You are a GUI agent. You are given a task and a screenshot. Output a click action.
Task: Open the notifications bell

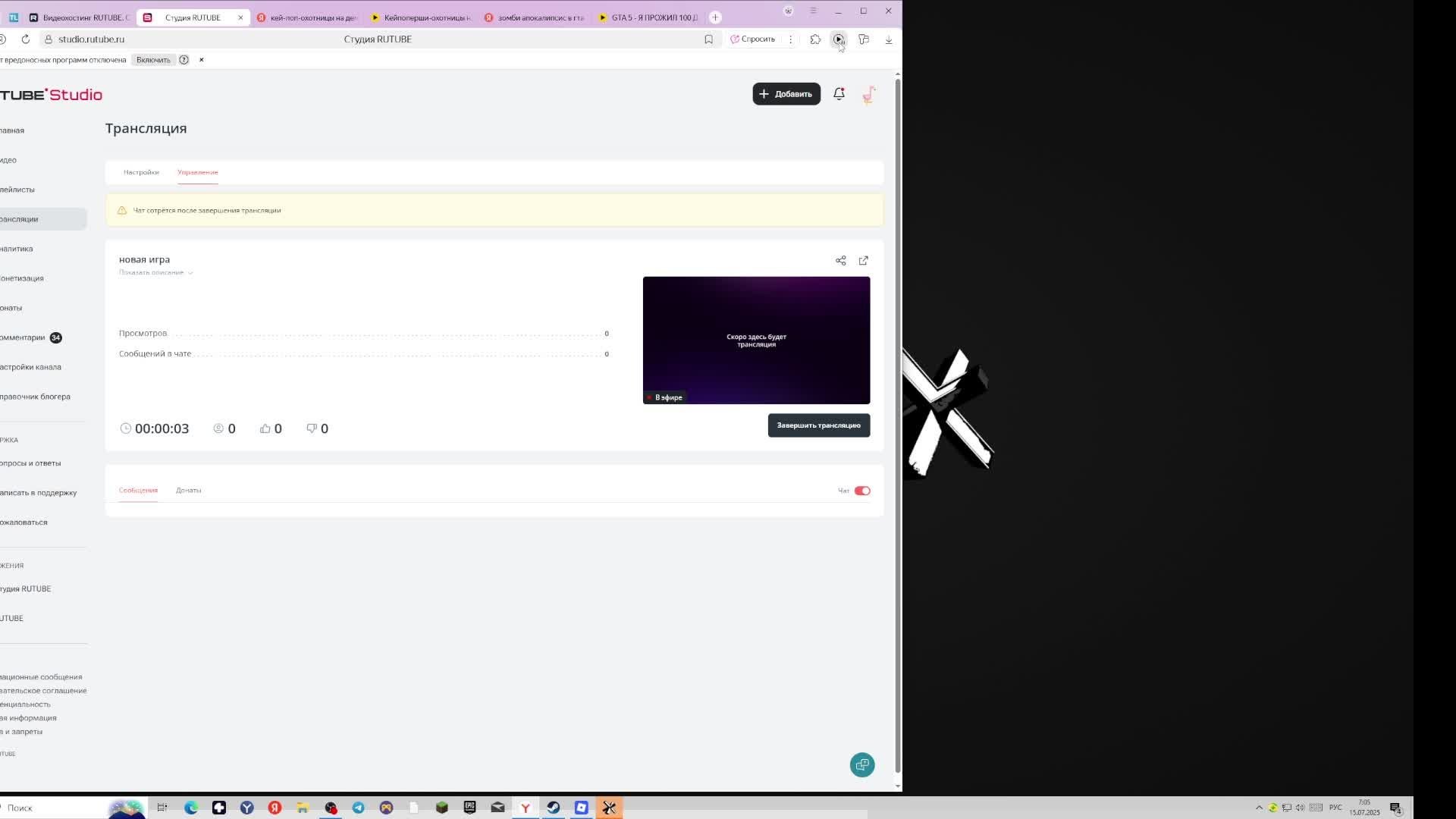point(839,94)
